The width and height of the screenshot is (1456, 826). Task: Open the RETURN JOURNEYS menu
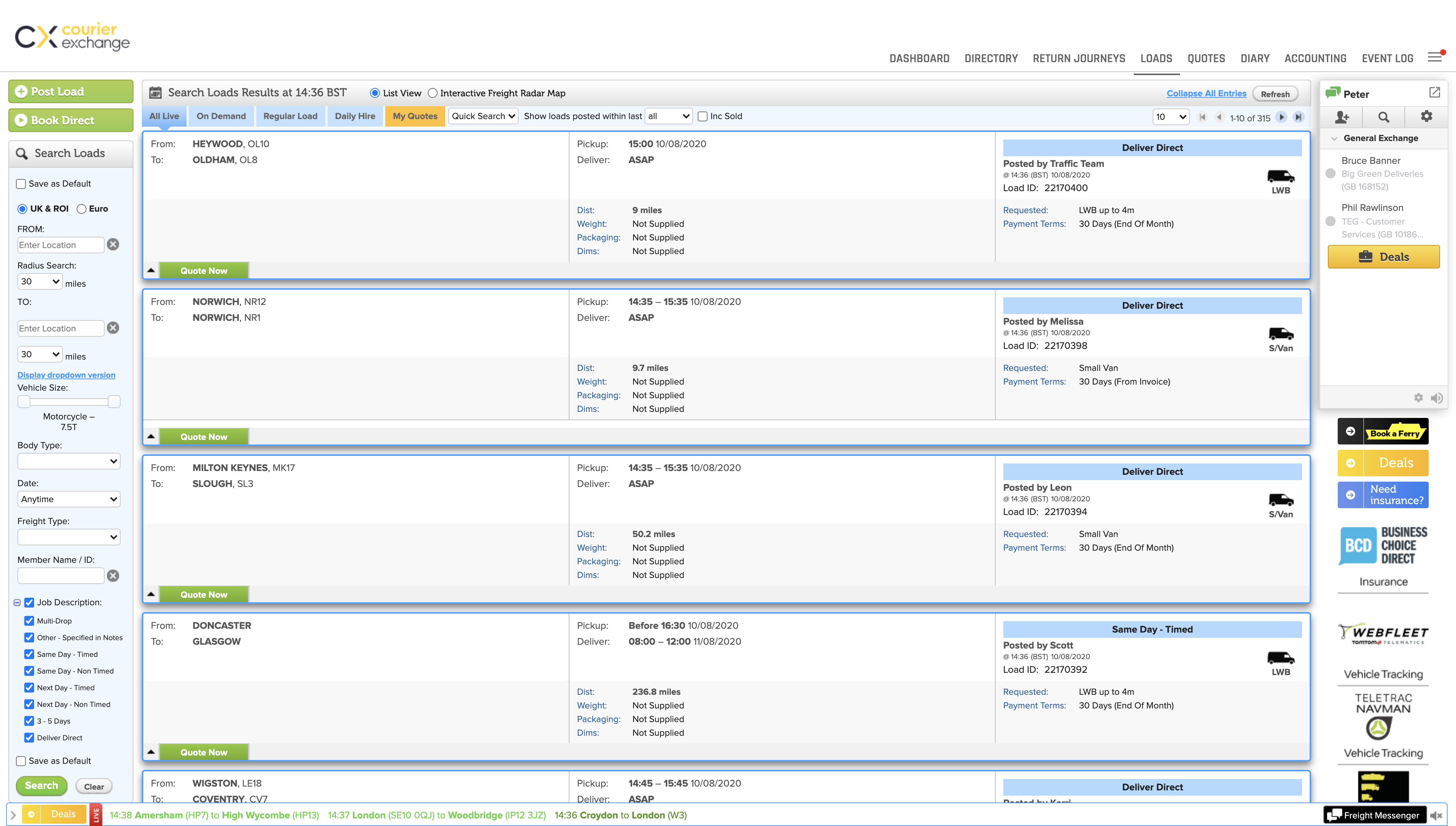1078,58
